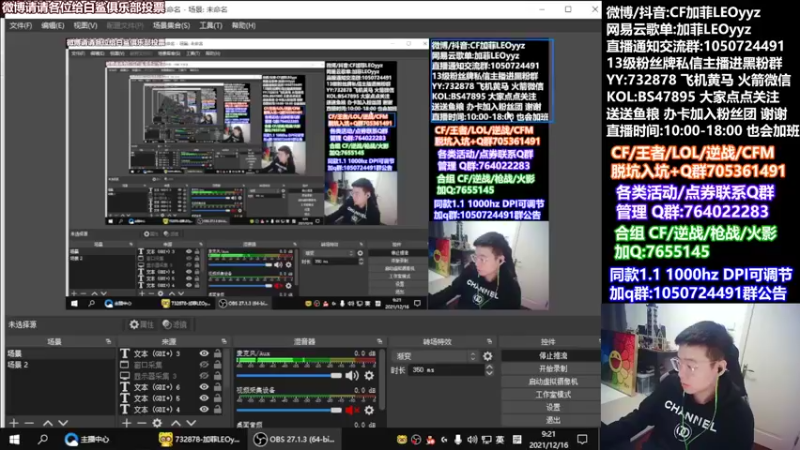Toggle the lock on 文本 (GDI+) 4
This screenshot has width=800, height=450.
point(218,409)
